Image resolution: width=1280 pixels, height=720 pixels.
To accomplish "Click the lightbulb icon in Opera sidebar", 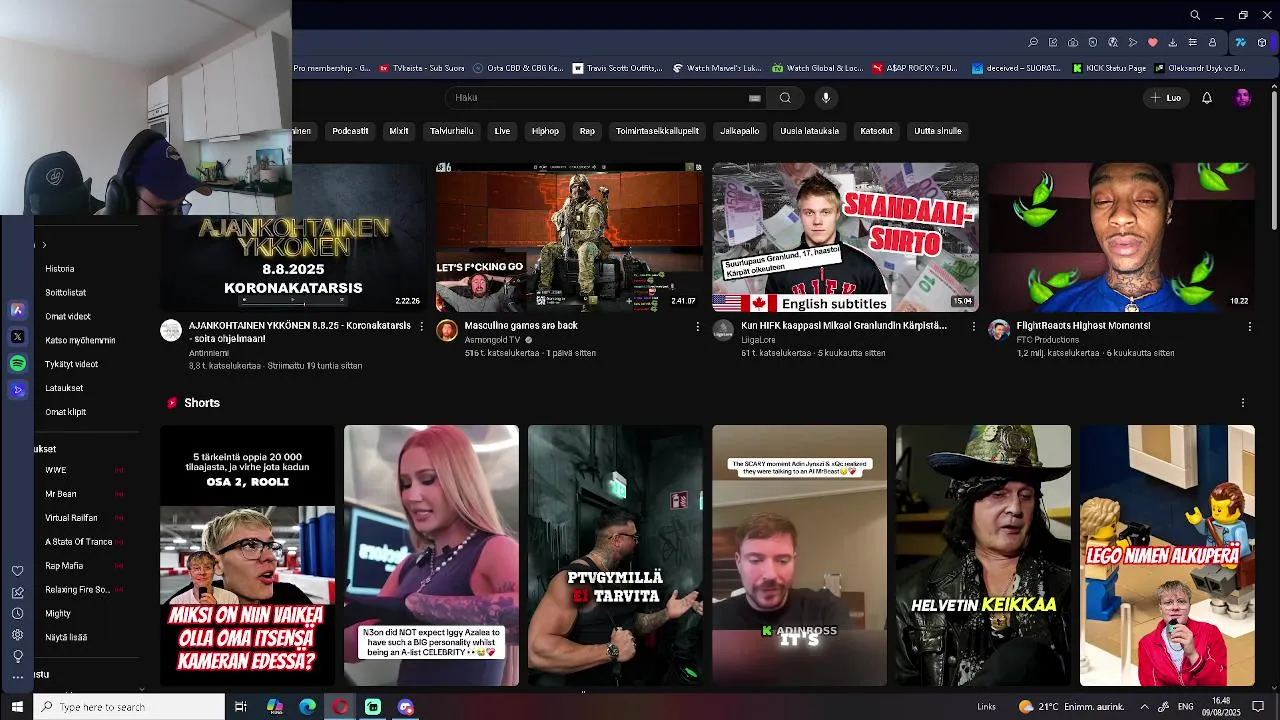I will [17, 656].
